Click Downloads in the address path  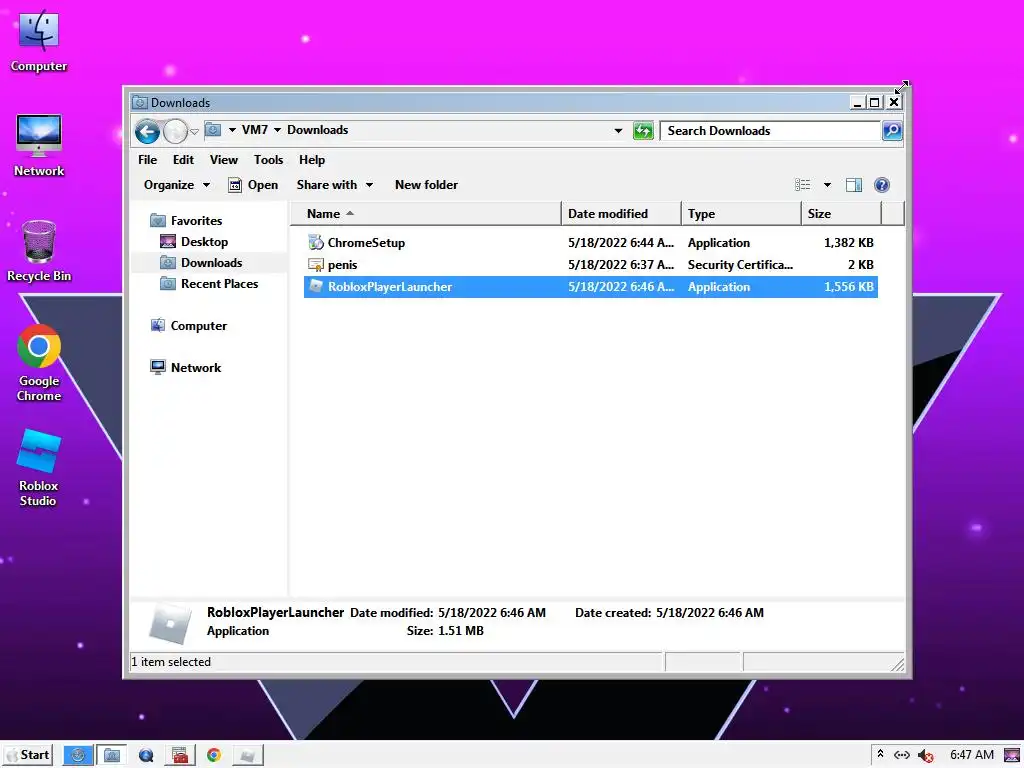click(x=317, y=130)
